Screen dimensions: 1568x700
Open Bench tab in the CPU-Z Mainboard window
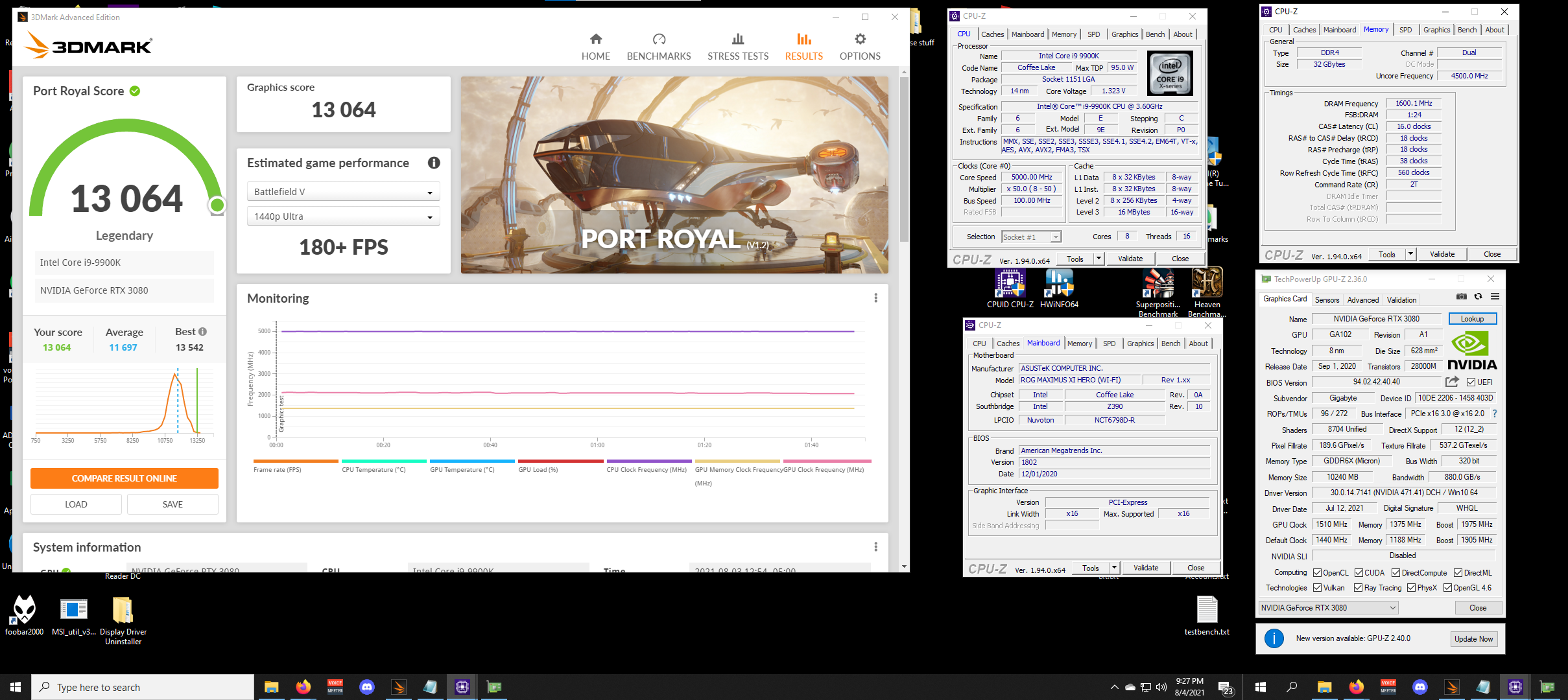[1170, 344]
